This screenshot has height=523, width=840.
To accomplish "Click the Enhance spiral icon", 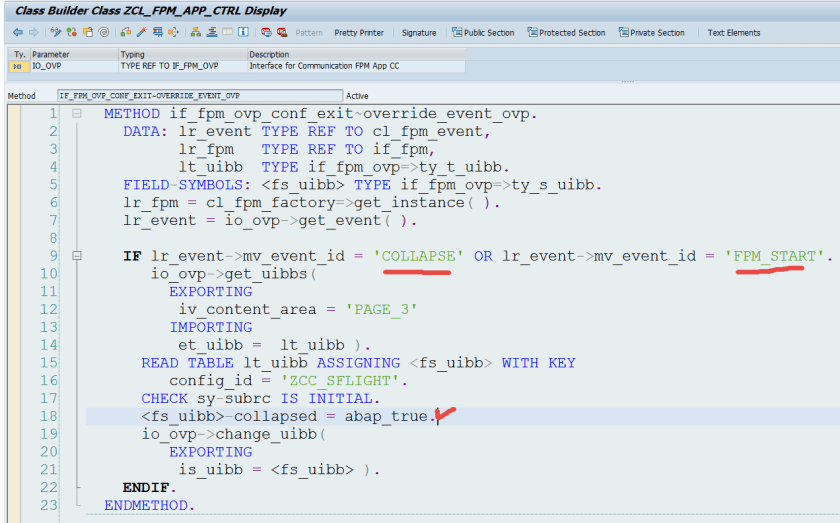I will pyautogui.click(x=103, y=33).
